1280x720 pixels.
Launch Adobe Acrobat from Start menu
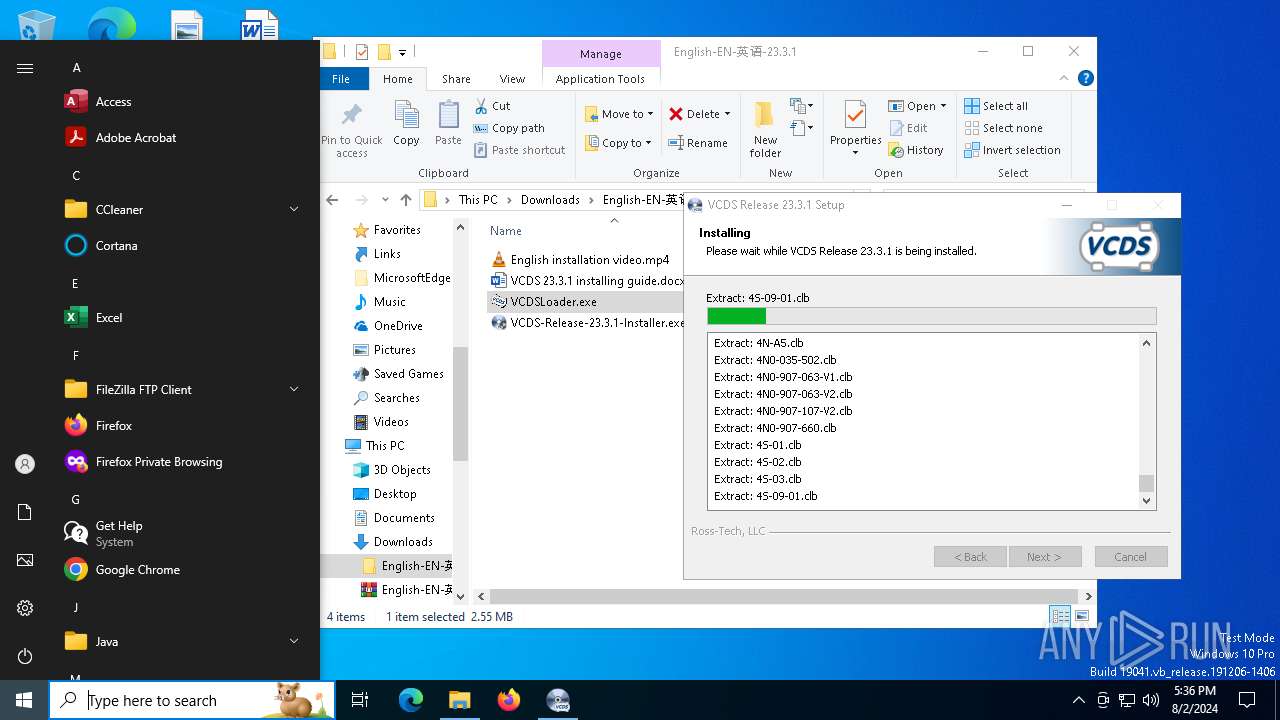click(x=120, y=138)
